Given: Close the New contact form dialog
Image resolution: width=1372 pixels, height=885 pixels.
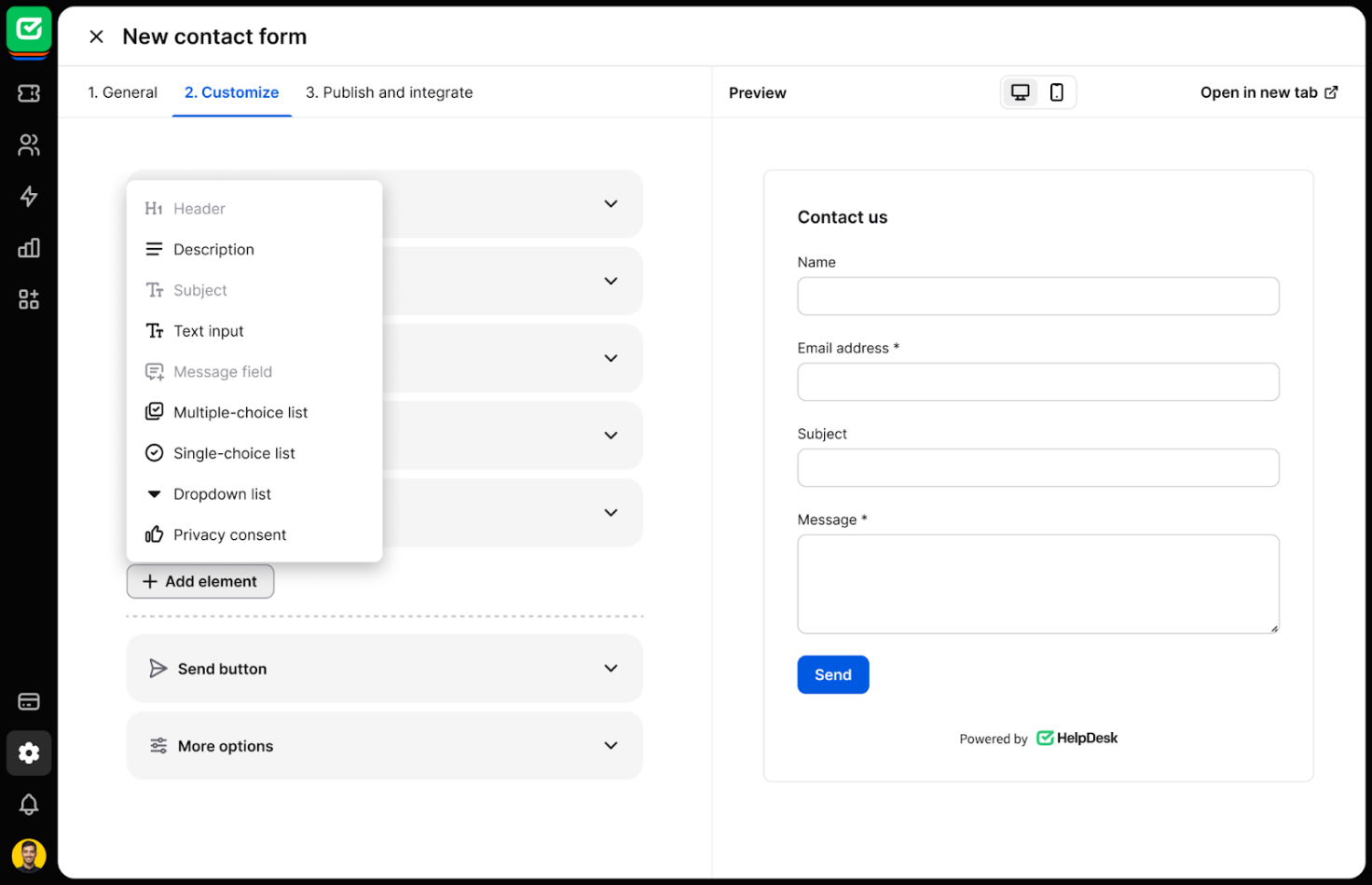Looking at the screenshot, I should point(96,36).
